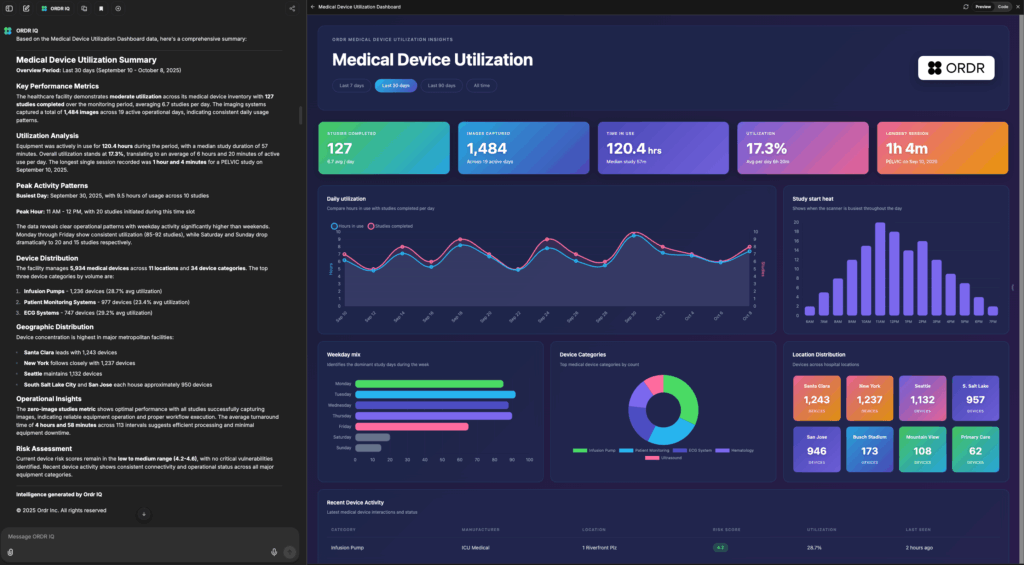
Task: Toggle the Hours in use legend series
Action: tap(349, 227)
